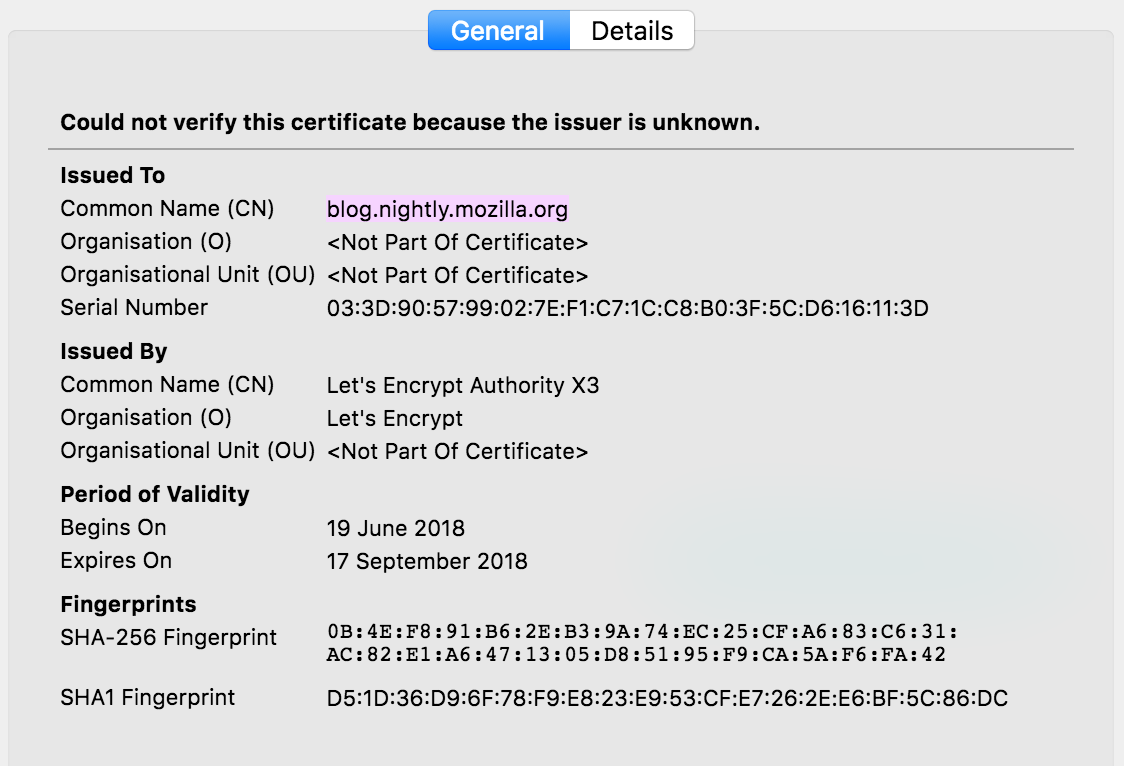1124x766 pixels.
Task: Click the Issued To section heading
Action: [x=113, y=176]
